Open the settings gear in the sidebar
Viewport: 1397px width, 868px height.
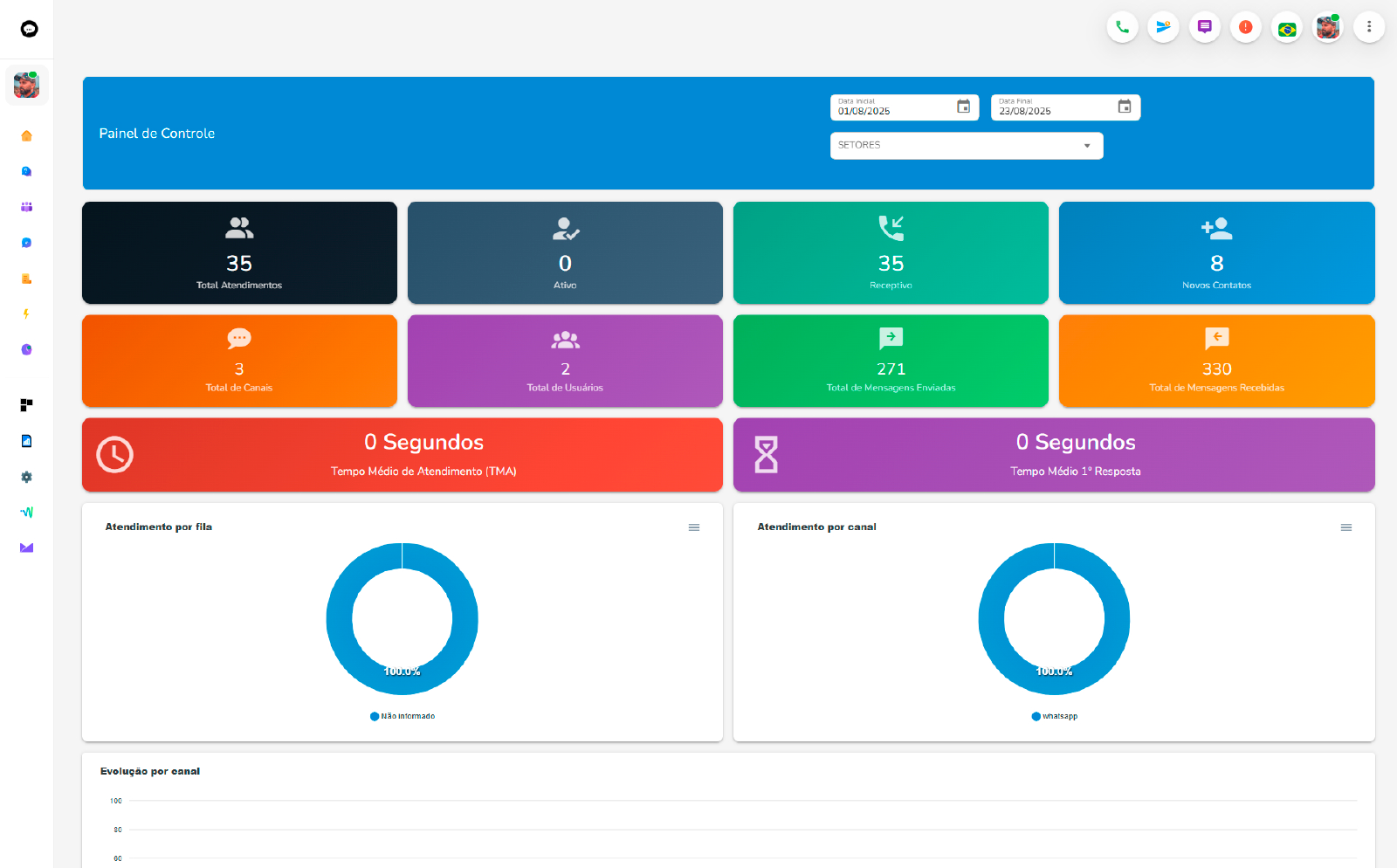(x=26, y=477)
